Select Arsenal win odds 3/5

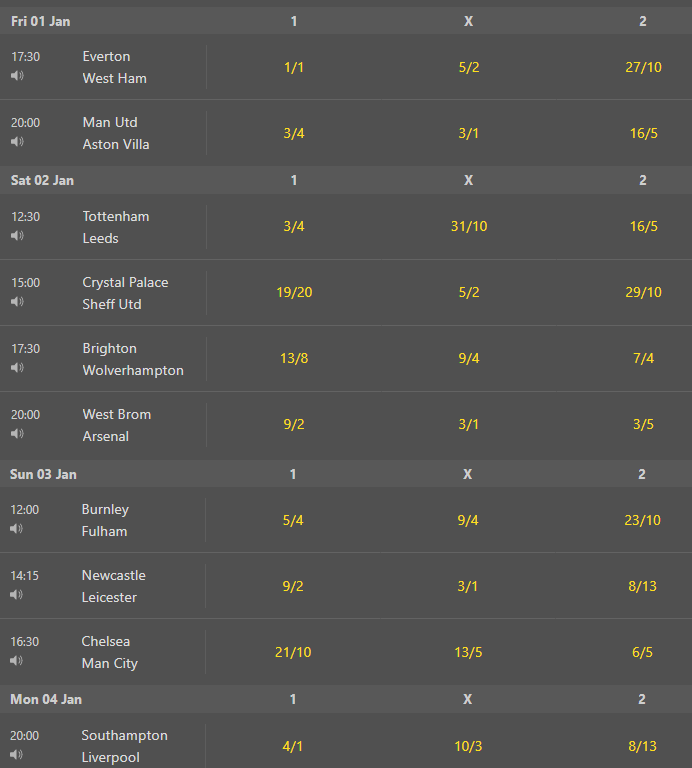(643, 424)
